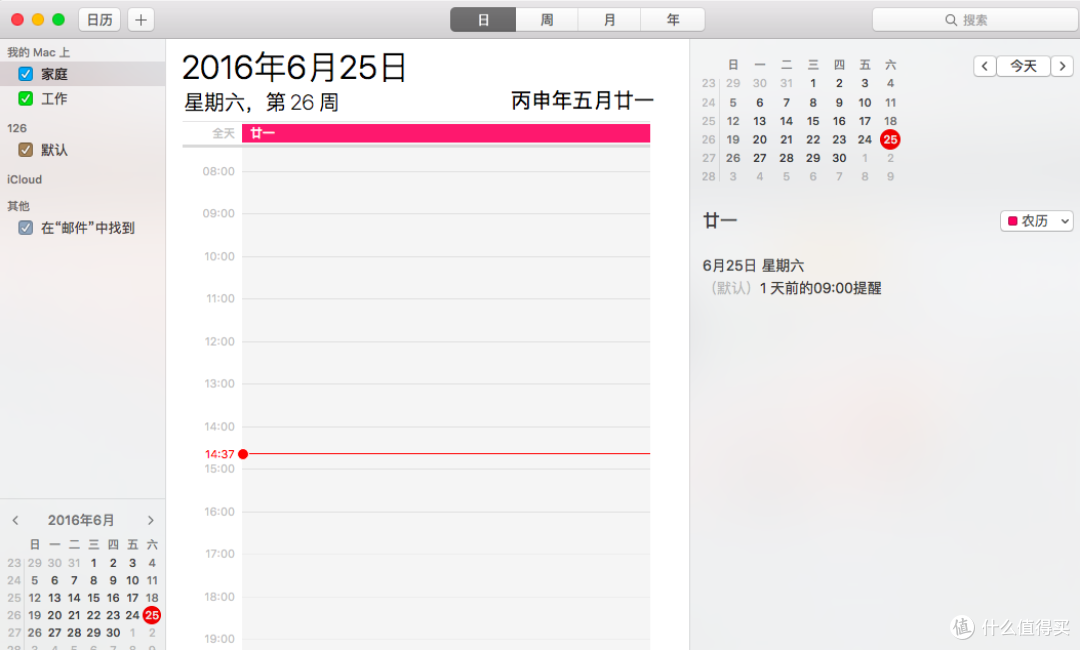Go to next month in sidebar mini calendar
This screenshot has width=1080, height=650.
pyautogui.click(x=151, y=521)
